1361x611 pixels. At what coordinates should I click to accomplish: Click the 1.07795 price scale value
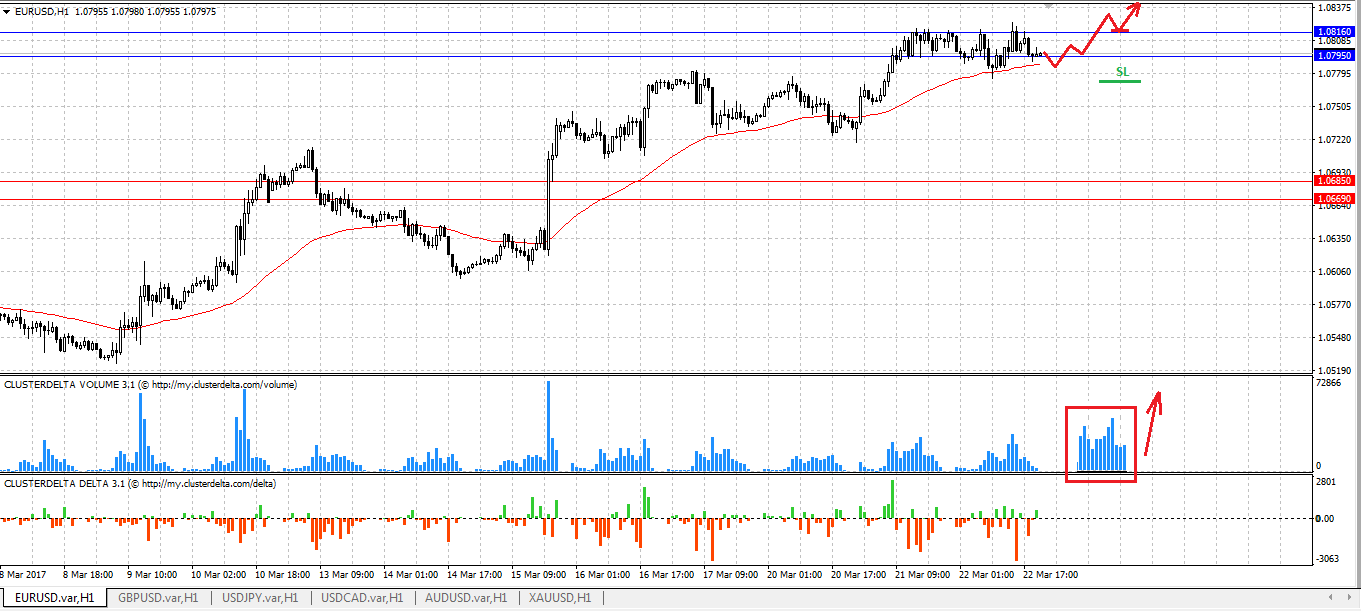1333,73
